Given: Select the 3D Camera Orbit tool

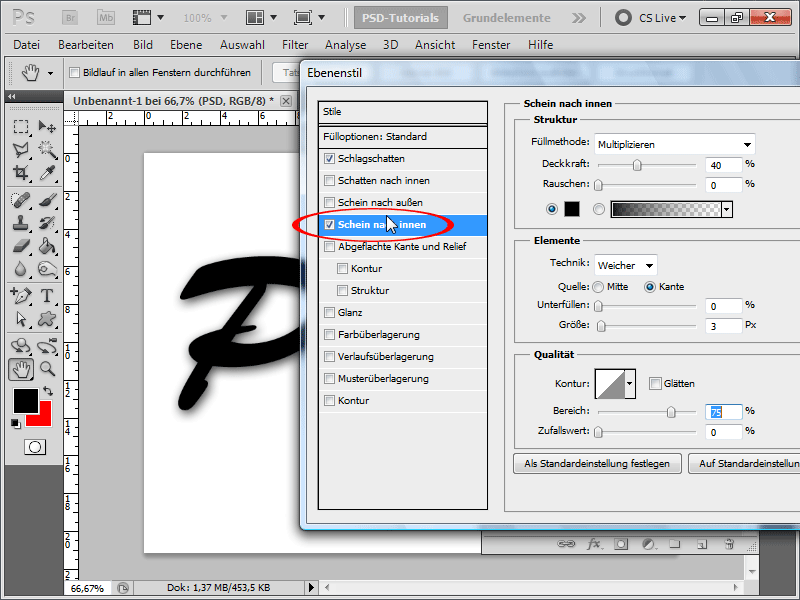Looking at the screenshot, I should click(47, 346).
